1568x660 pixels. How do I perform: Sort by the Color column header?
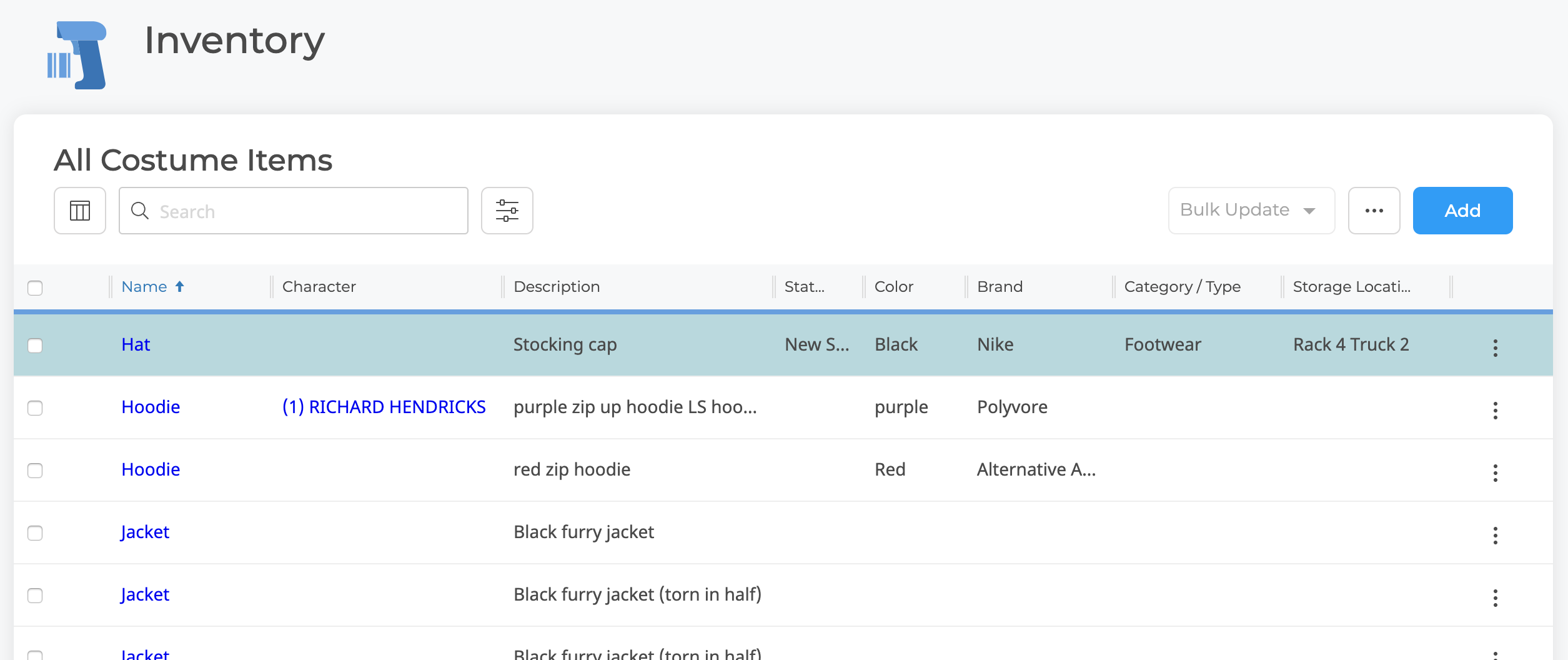[x=894, y=286]
